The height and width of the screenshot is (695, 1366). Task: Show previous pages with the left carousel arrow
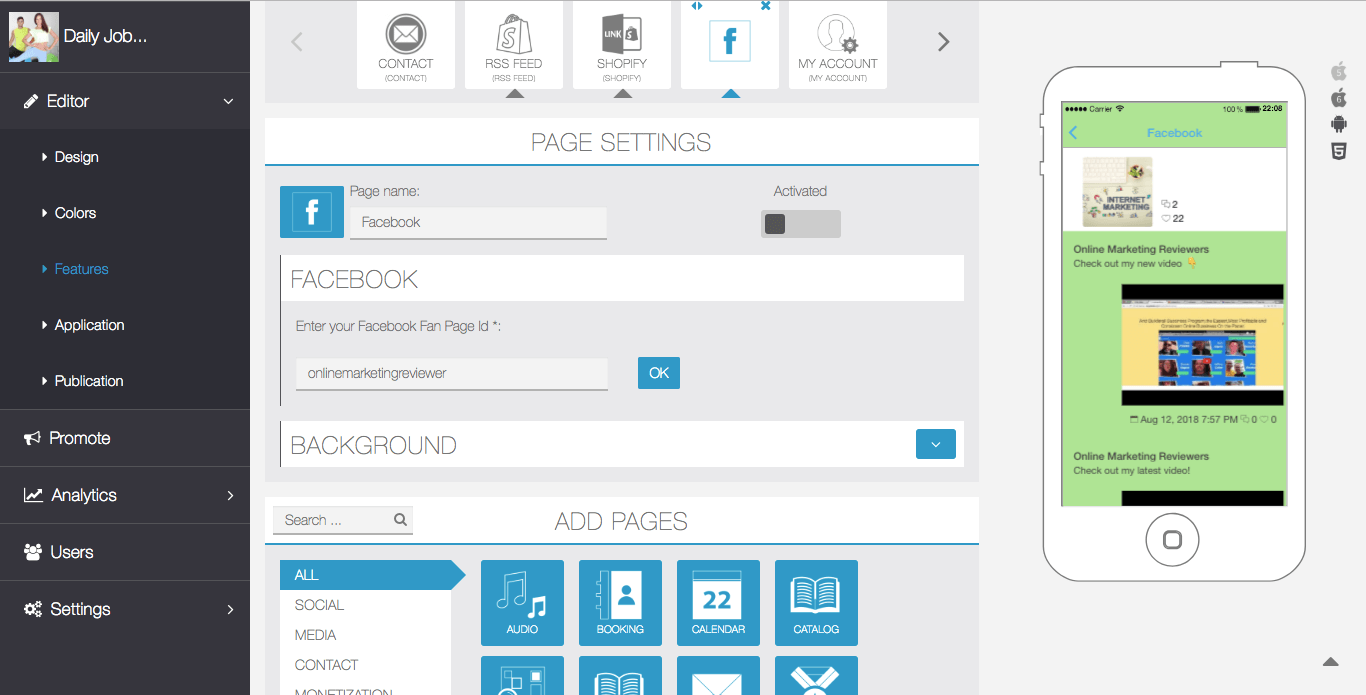point(297,42)
